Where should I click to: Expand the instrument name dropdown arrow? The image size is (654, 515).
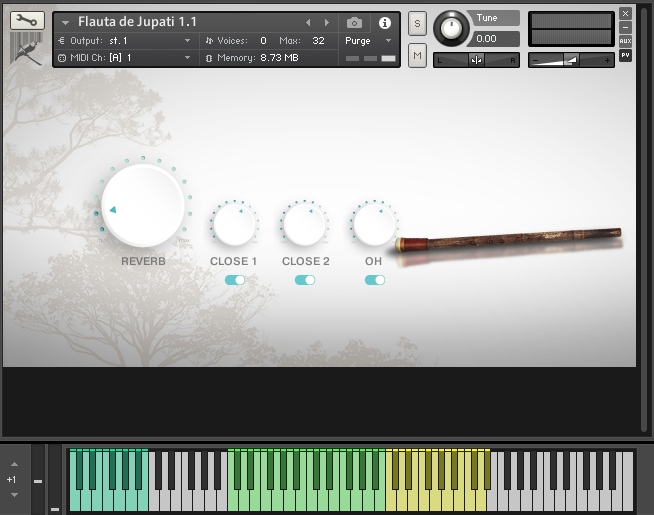pyautogui.click(x=65, y=22)
